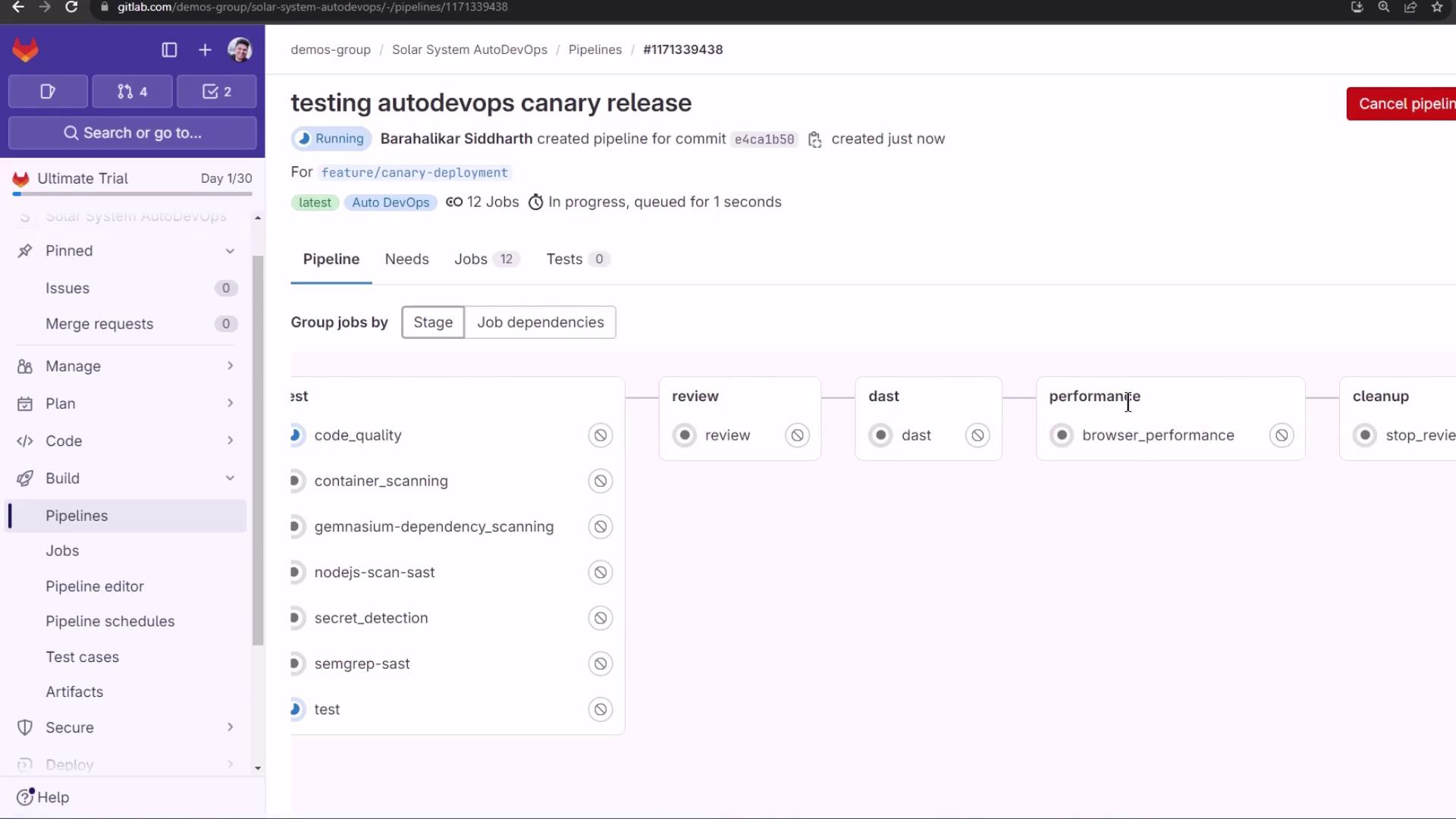Cancel the browser_performance job
Screen dimensions: 1456x819
click(x=1281, y=435)
